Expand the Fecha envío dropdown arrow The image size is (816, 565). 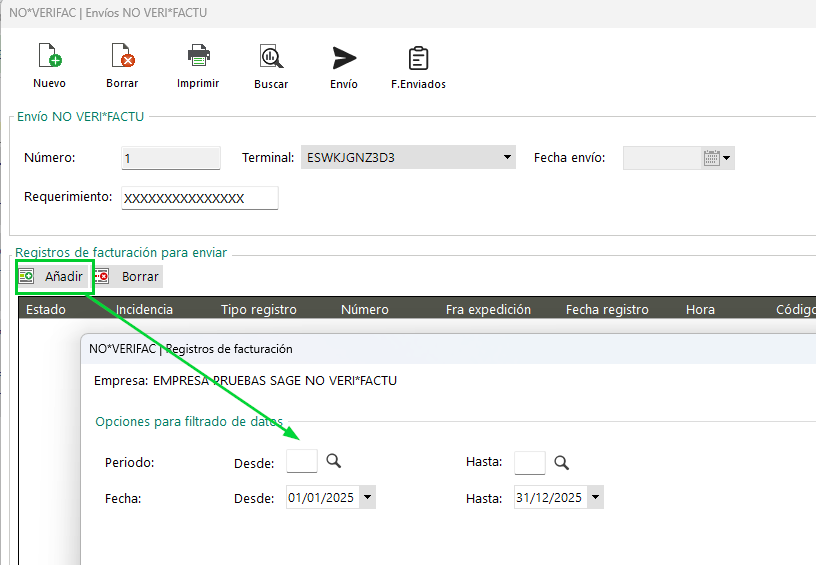coord(726,158)
